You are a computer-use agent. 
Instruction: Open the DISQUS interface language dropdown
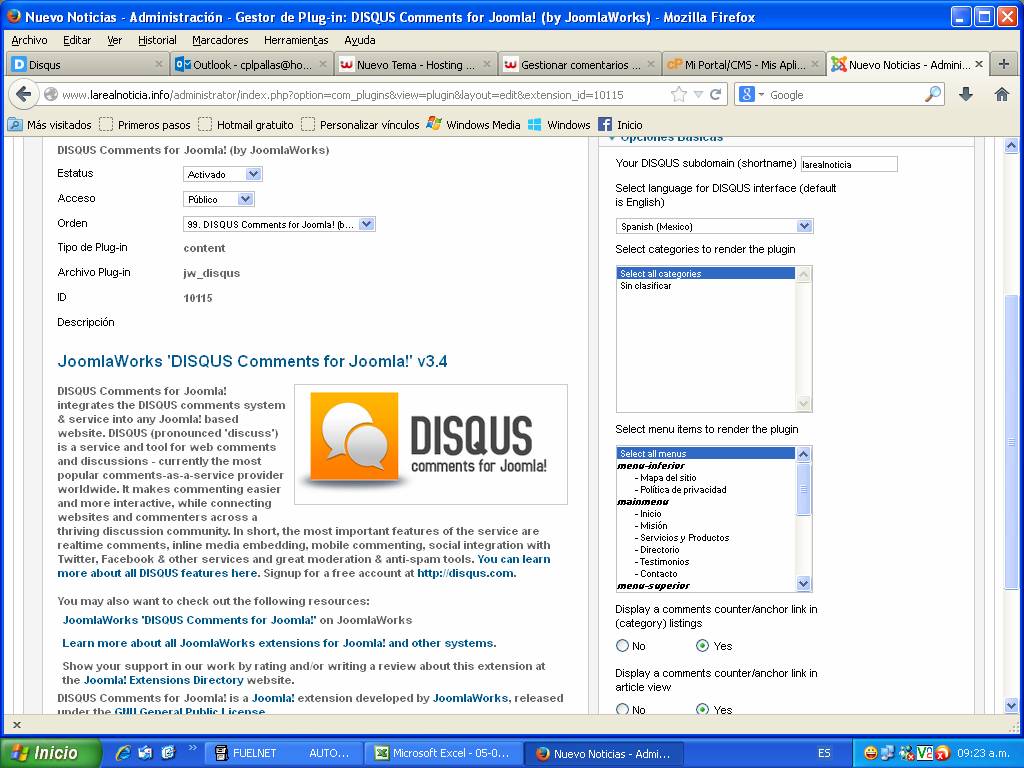714,226
